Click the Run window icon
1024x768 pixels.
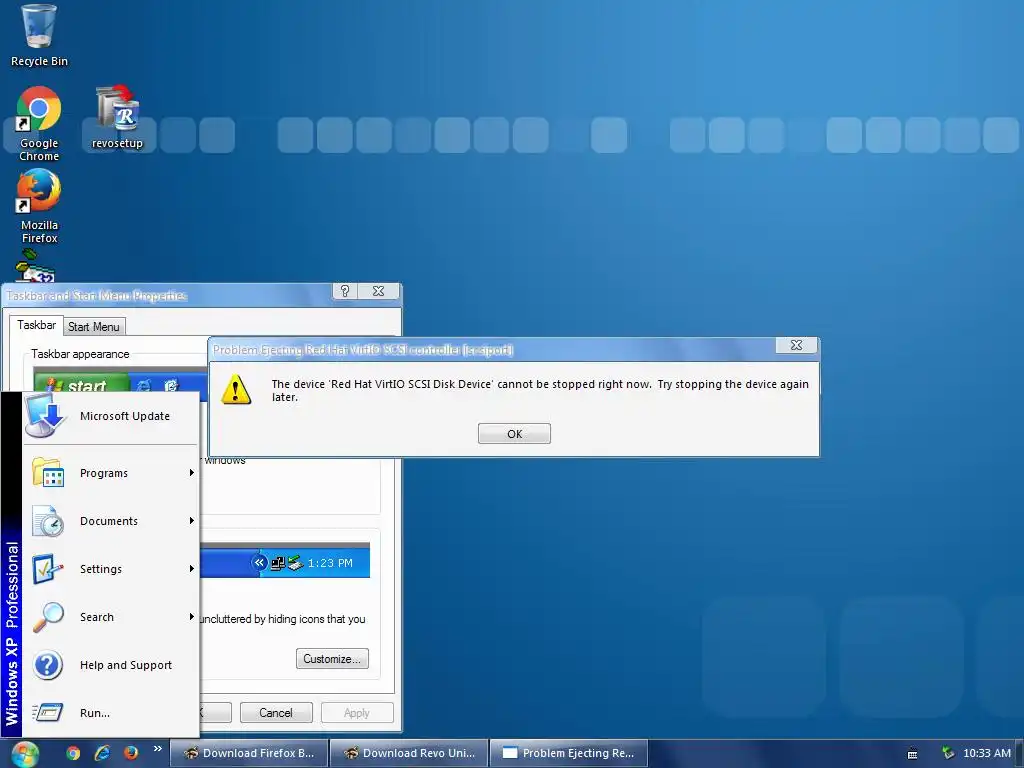[48, 712]
